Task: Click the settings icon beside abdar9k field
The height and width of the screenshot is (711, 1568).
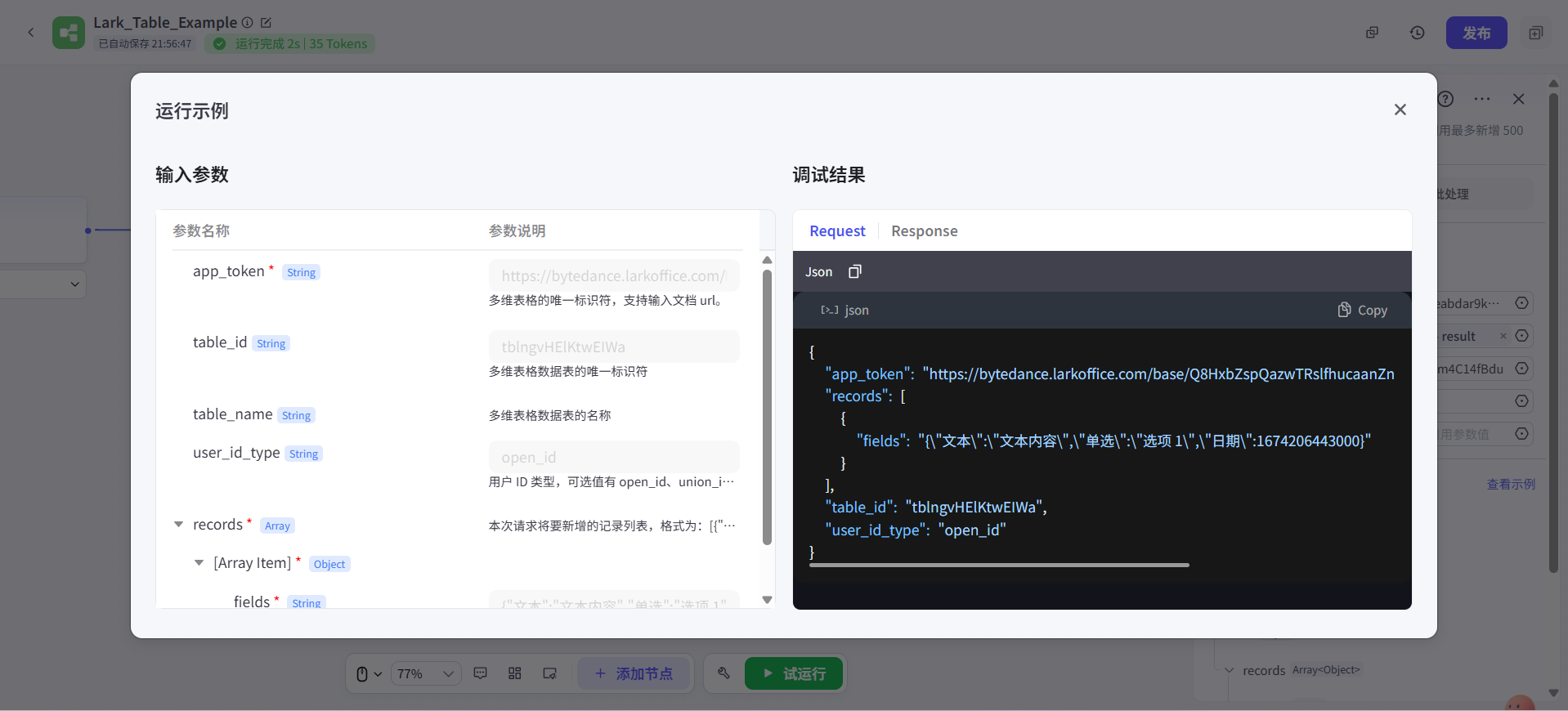Action: pos(1521,303)
